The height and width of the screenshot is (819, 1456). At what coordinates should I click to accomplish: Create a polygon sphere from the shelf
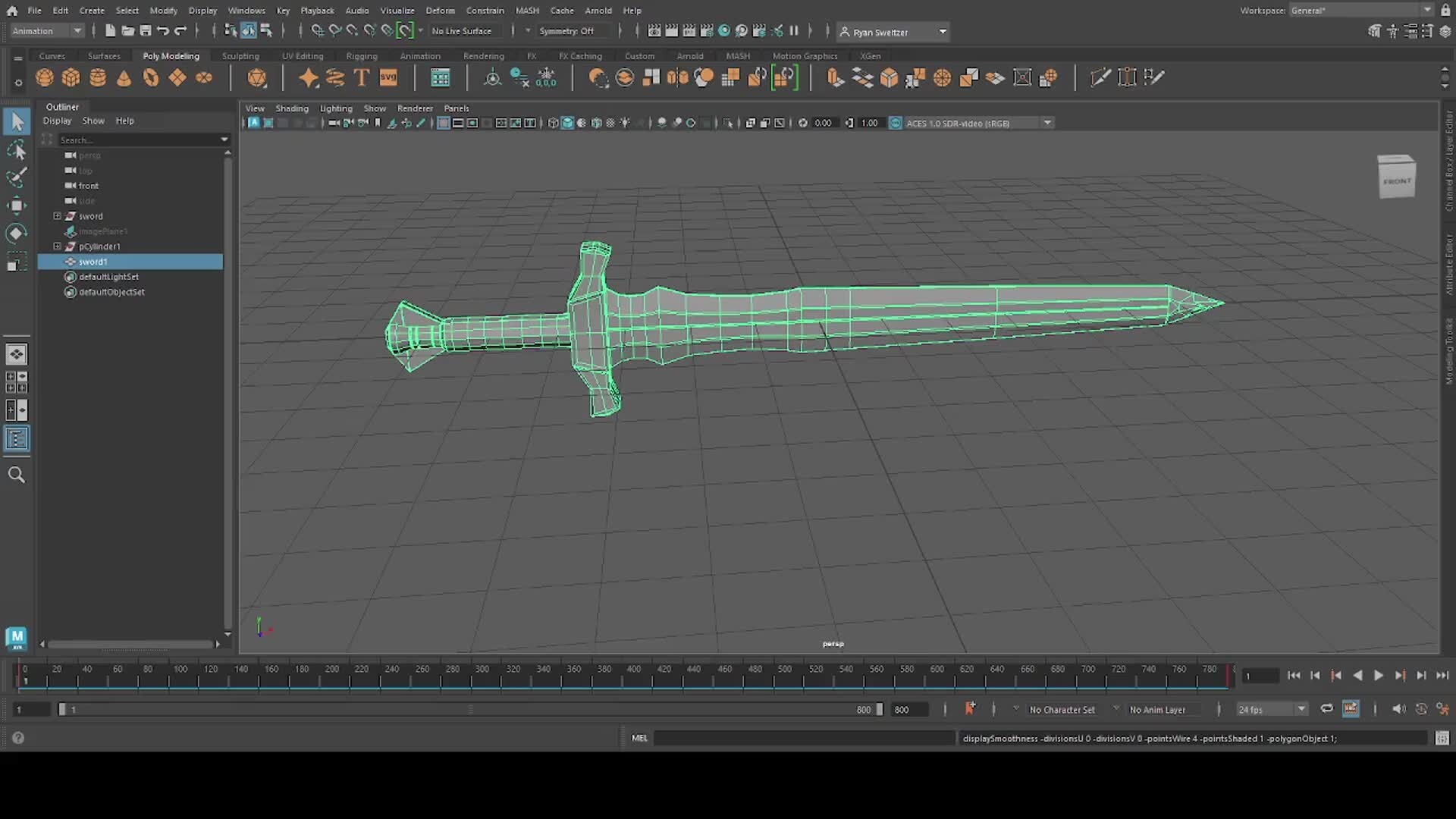pyautogui.click(x=44, y=77)
